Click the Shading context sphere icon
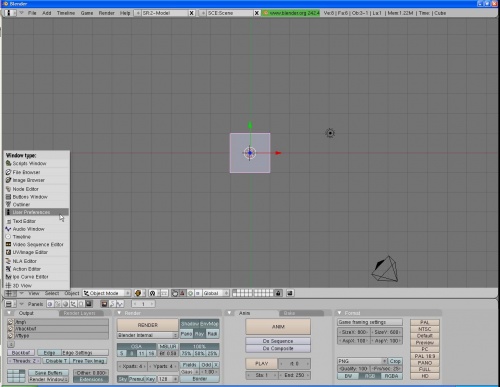Image resolution: width=500 pixels, height=387 pixels. pyautogui.click(x=65, y=304)
